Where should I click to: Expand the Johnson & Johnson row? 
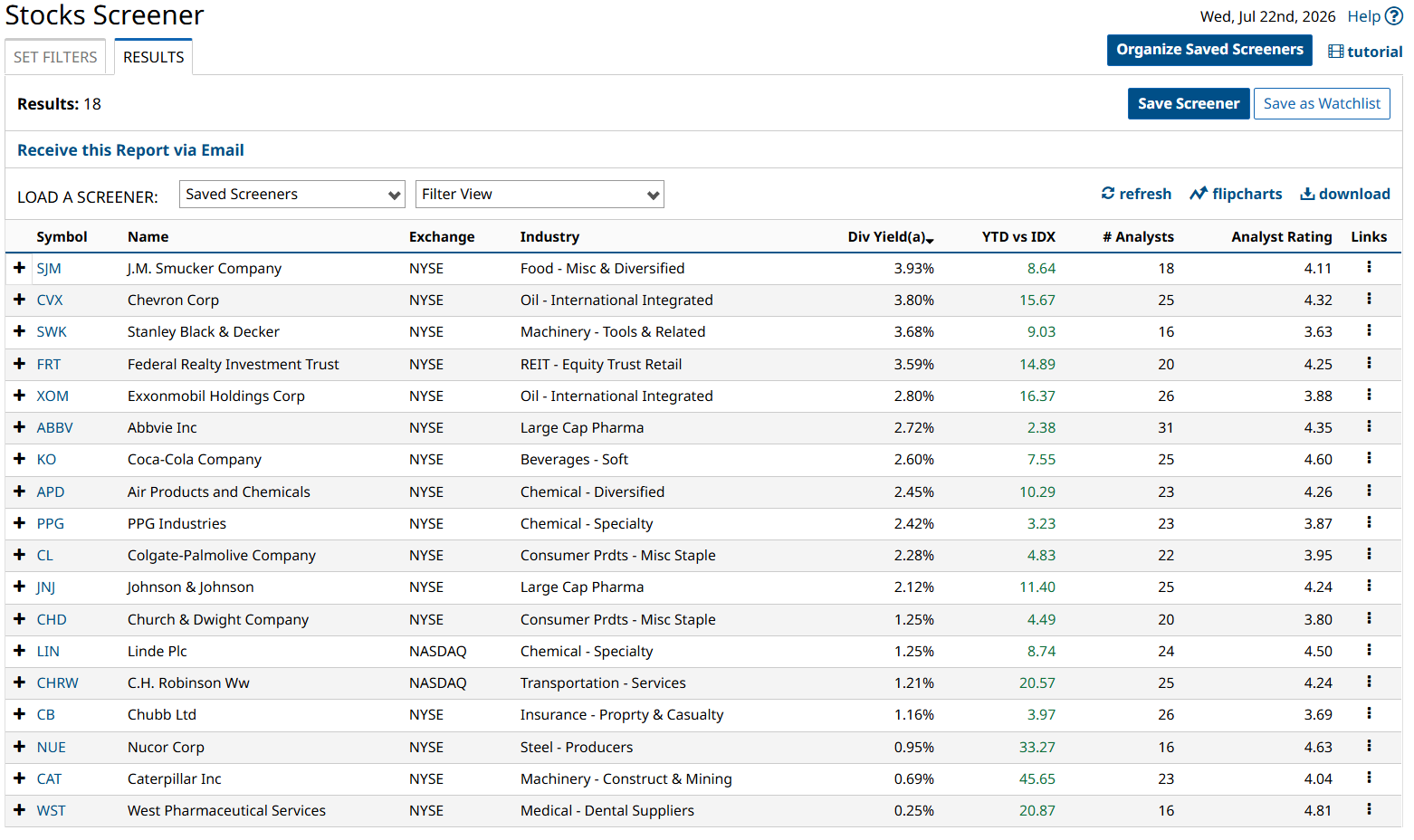point(19,587)
